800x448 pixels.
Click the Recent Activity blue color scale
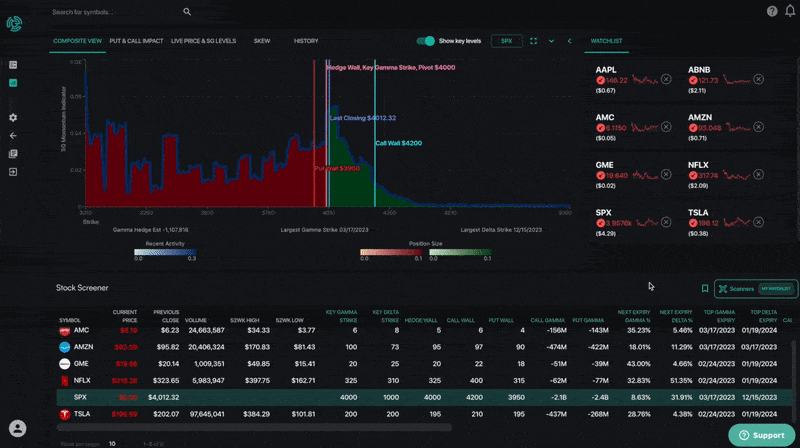click(x=165, y=252)
